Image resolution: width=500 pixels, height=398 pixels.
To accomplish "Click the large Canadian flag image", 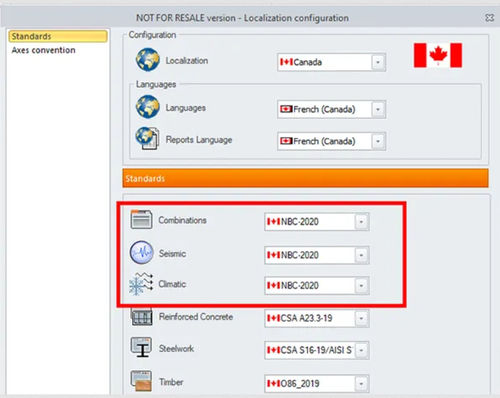I will [438, 55].
